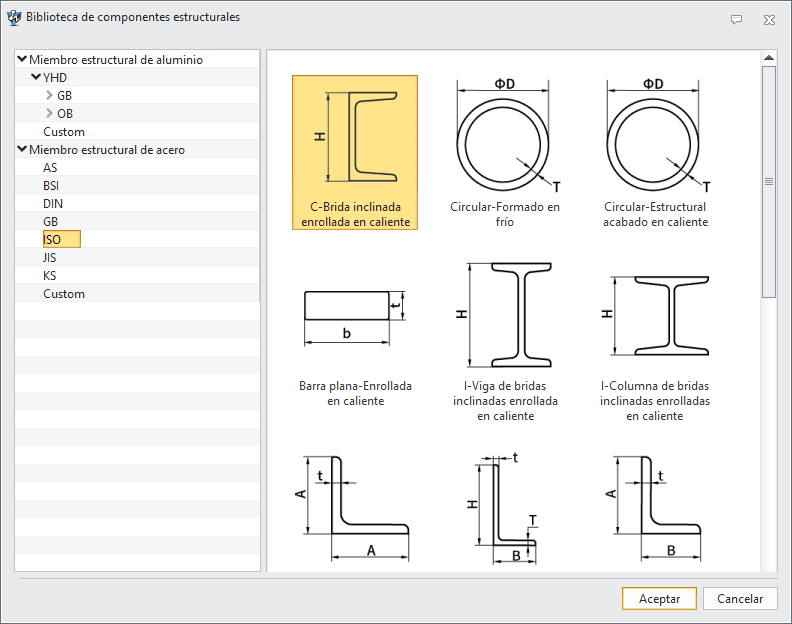The image size is (792, 624).
Task: Select the I-Columna de bridas inclinadas profile
Action: point(655,340)
